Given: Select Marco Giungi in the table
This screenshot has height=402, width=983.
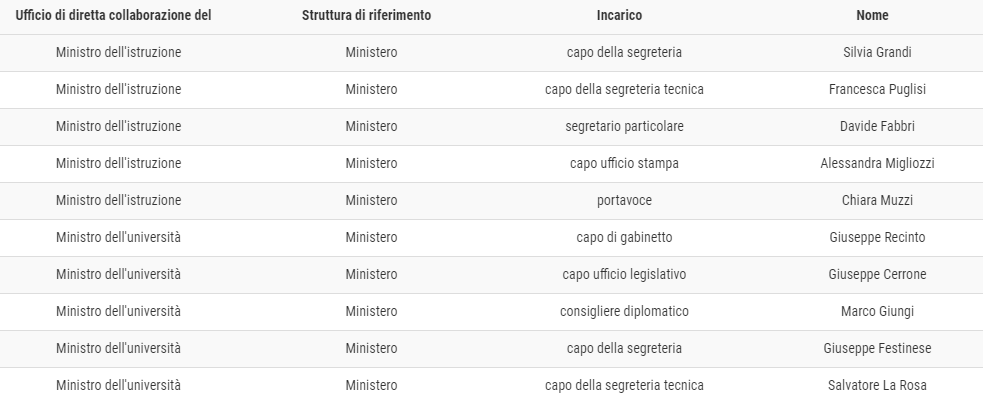Looking at the screenshot, I should 877,311.
